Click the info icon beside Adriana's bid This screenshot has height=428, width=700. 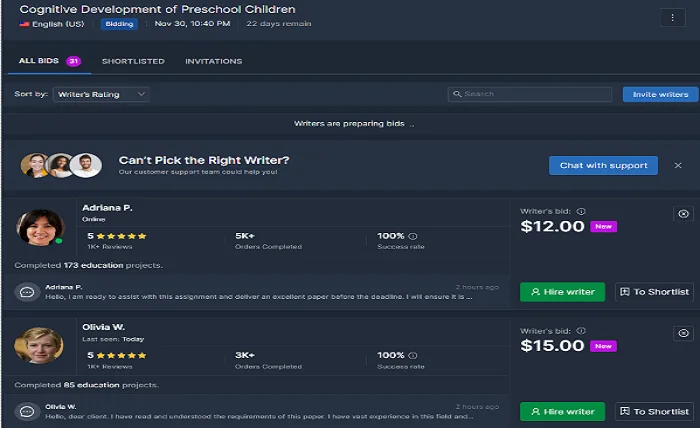coord(581,211)
